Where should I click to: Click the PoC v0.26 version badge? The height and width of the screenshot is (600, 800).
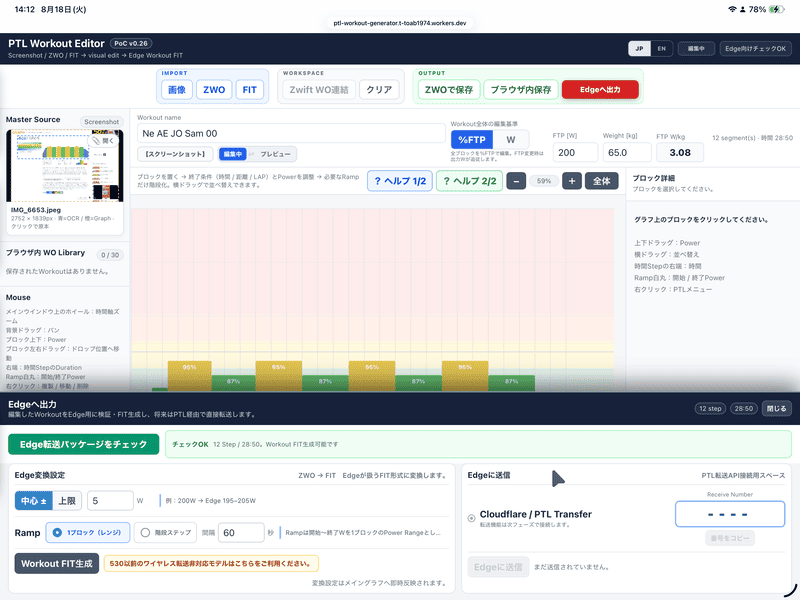pos(131,43)
